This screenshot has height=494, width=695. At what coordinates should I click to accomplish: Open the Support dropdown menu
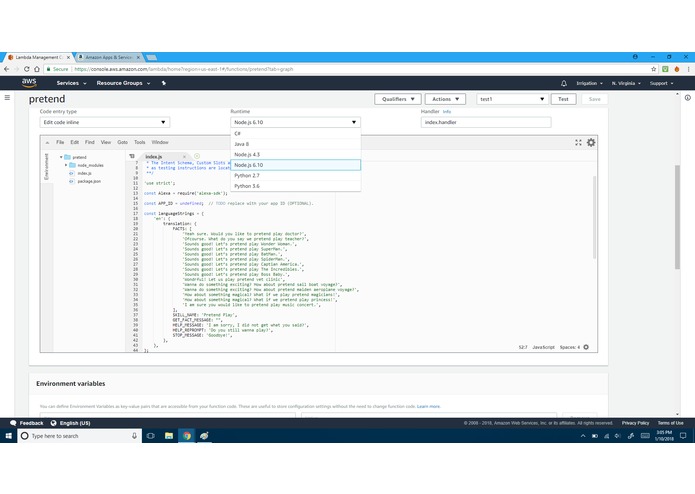click(x=661, y=83)
